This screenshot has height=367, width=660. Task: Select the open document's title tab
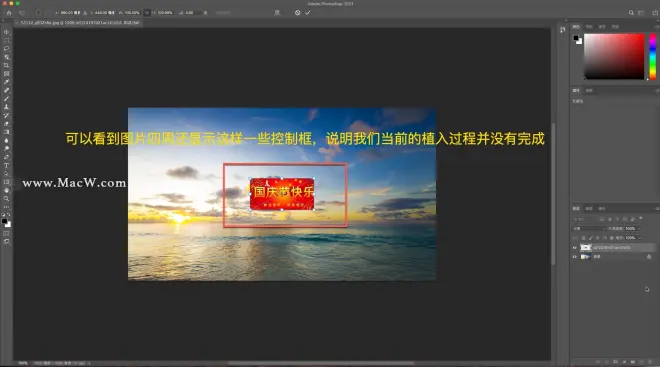(x=80, y=22)
